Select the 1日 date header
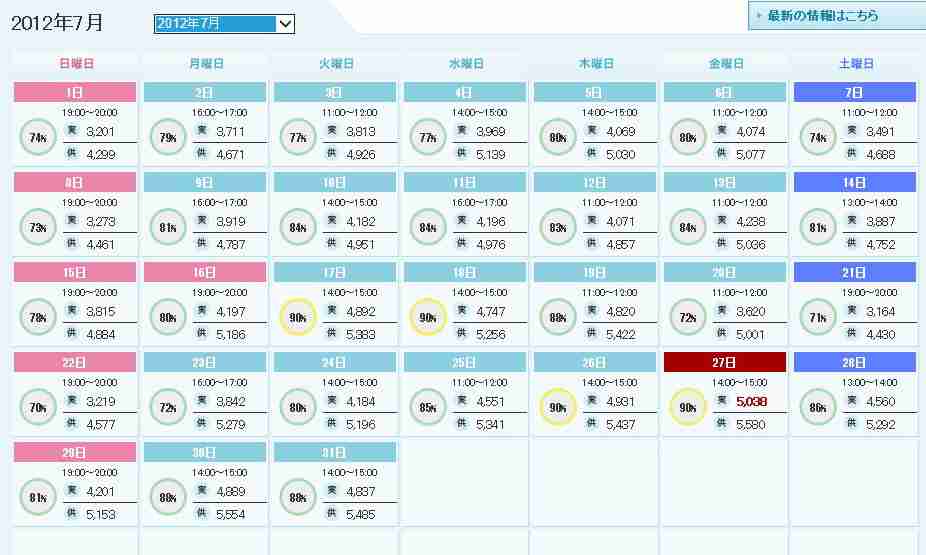This screenshot has height=555, width=926. 75,92
